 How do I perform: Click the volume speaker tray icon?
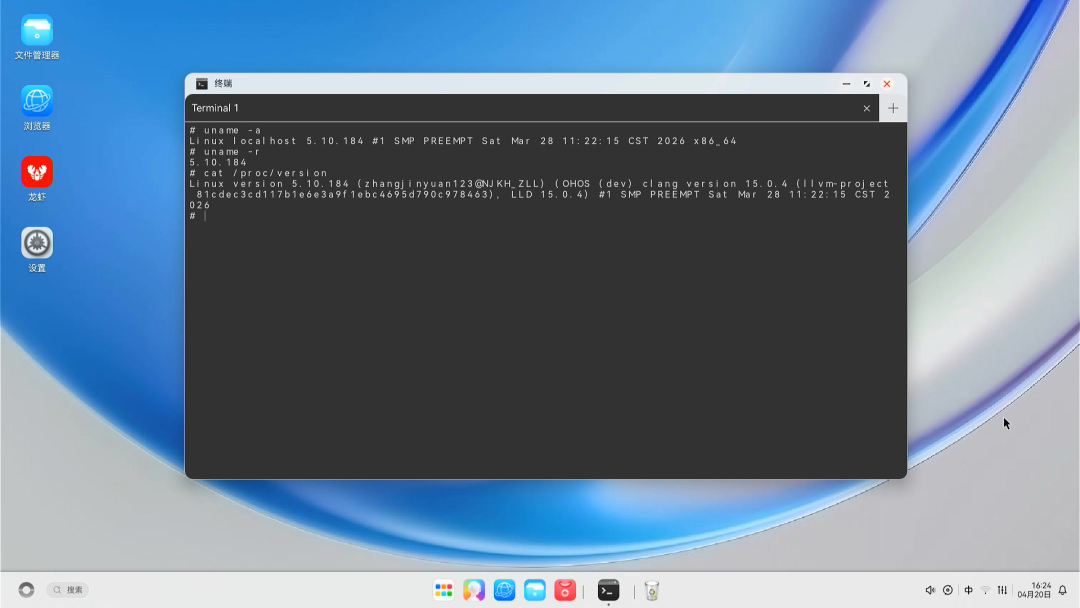[930, 590]
